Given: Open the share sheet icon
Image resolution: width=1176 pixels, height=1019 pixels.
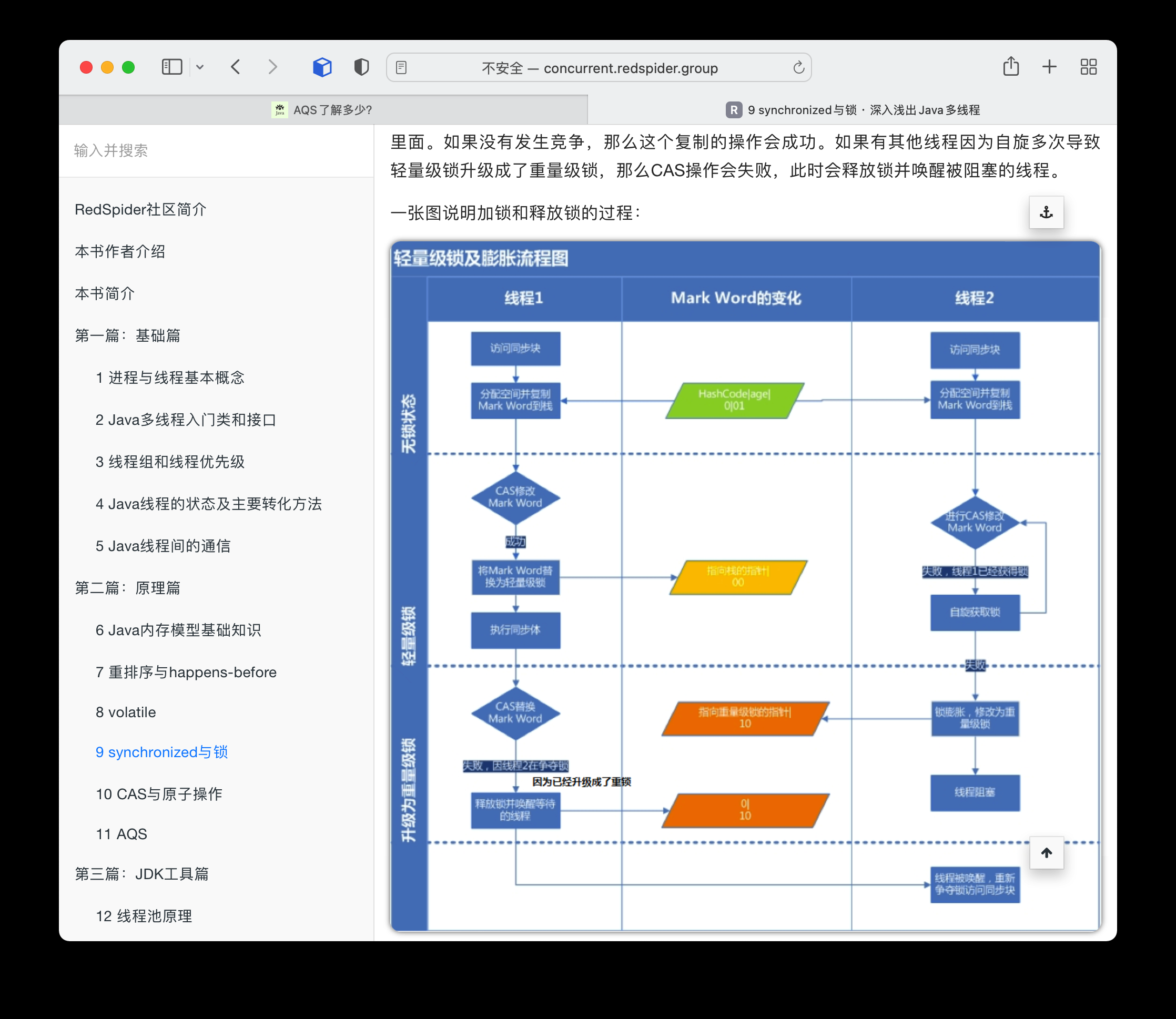Looking at the screenshot, I should (1011, 67).
